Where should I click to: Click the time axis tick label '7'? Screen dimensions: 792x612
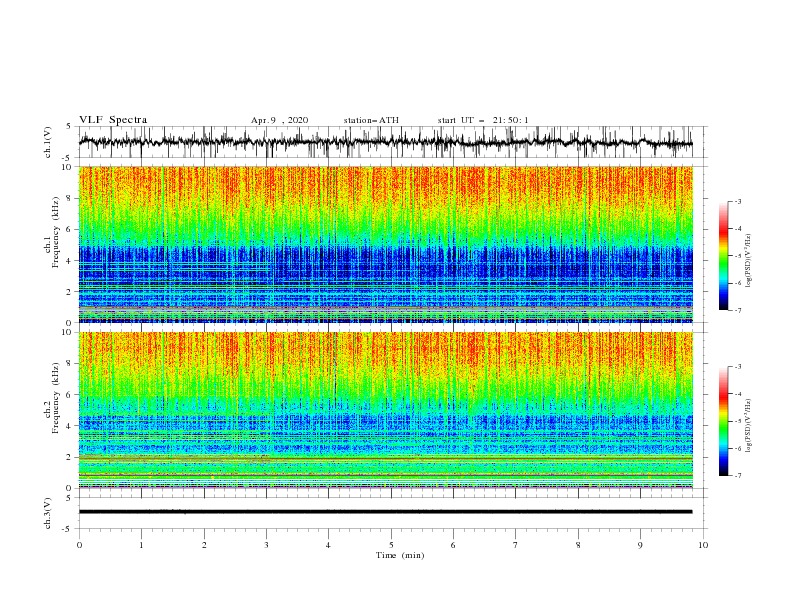coord(516,545)
